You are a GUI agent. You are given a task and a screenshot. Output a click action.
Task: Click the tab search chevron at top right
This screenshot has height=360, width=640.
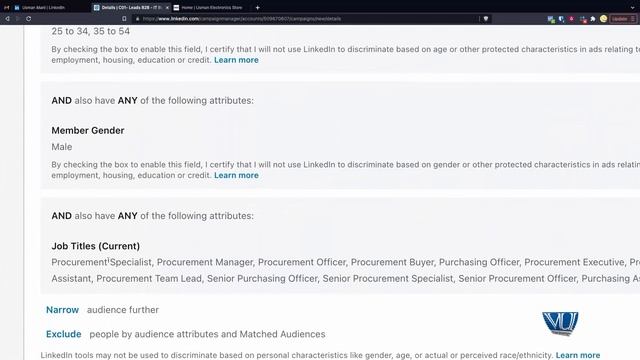(x=632, y=7)
